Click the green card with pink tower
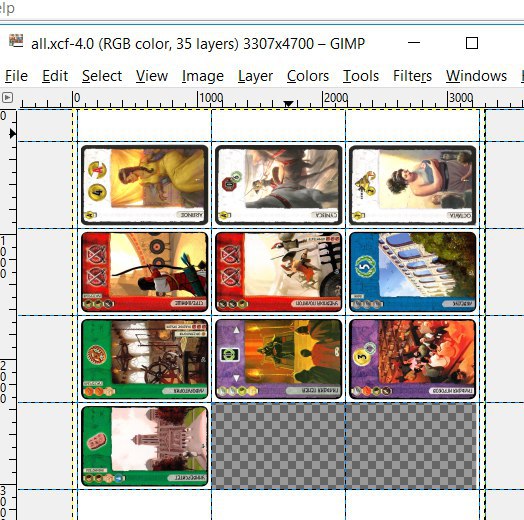 click(145, 446)
